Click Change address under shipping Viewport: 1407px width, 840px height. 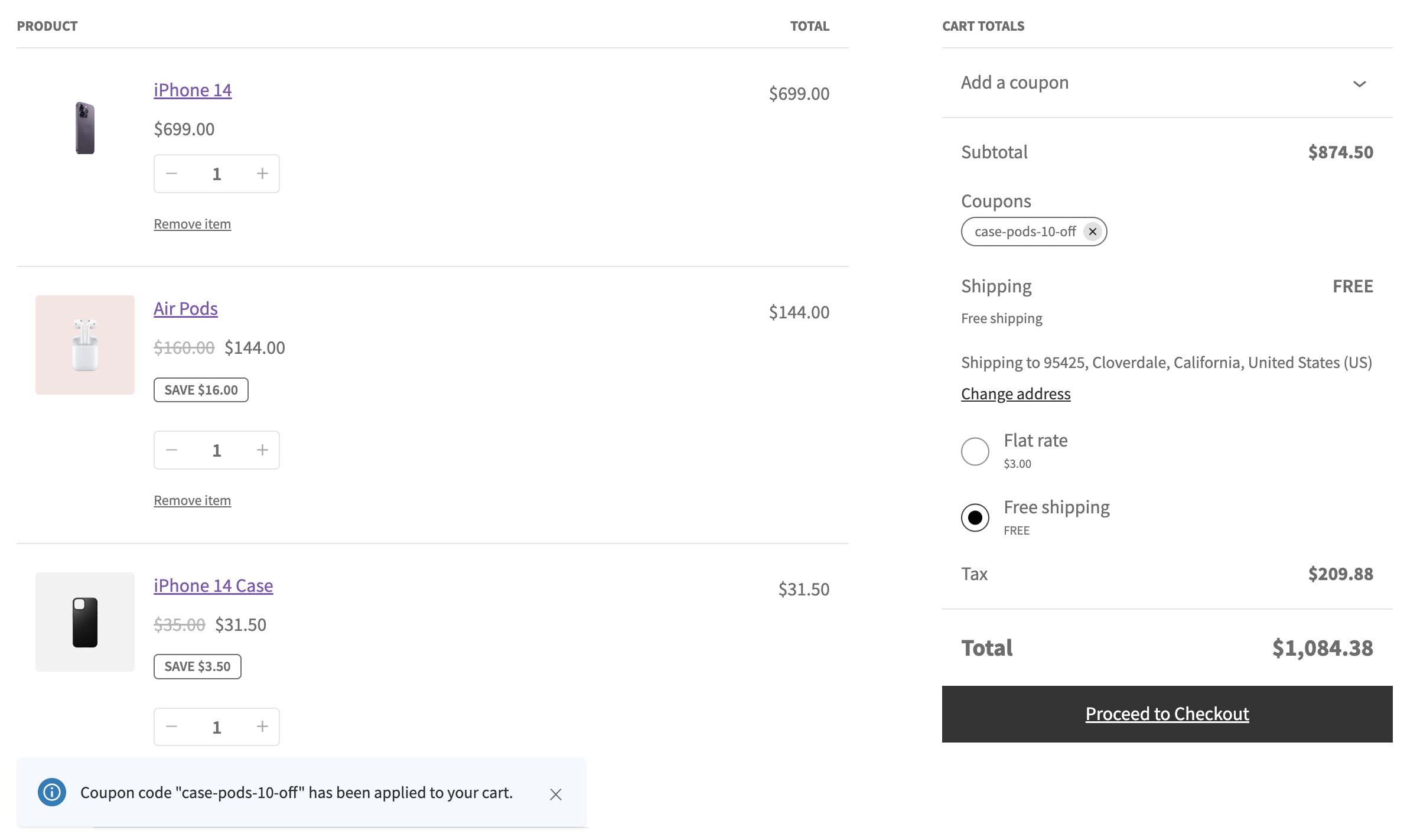click(1015, 393)
